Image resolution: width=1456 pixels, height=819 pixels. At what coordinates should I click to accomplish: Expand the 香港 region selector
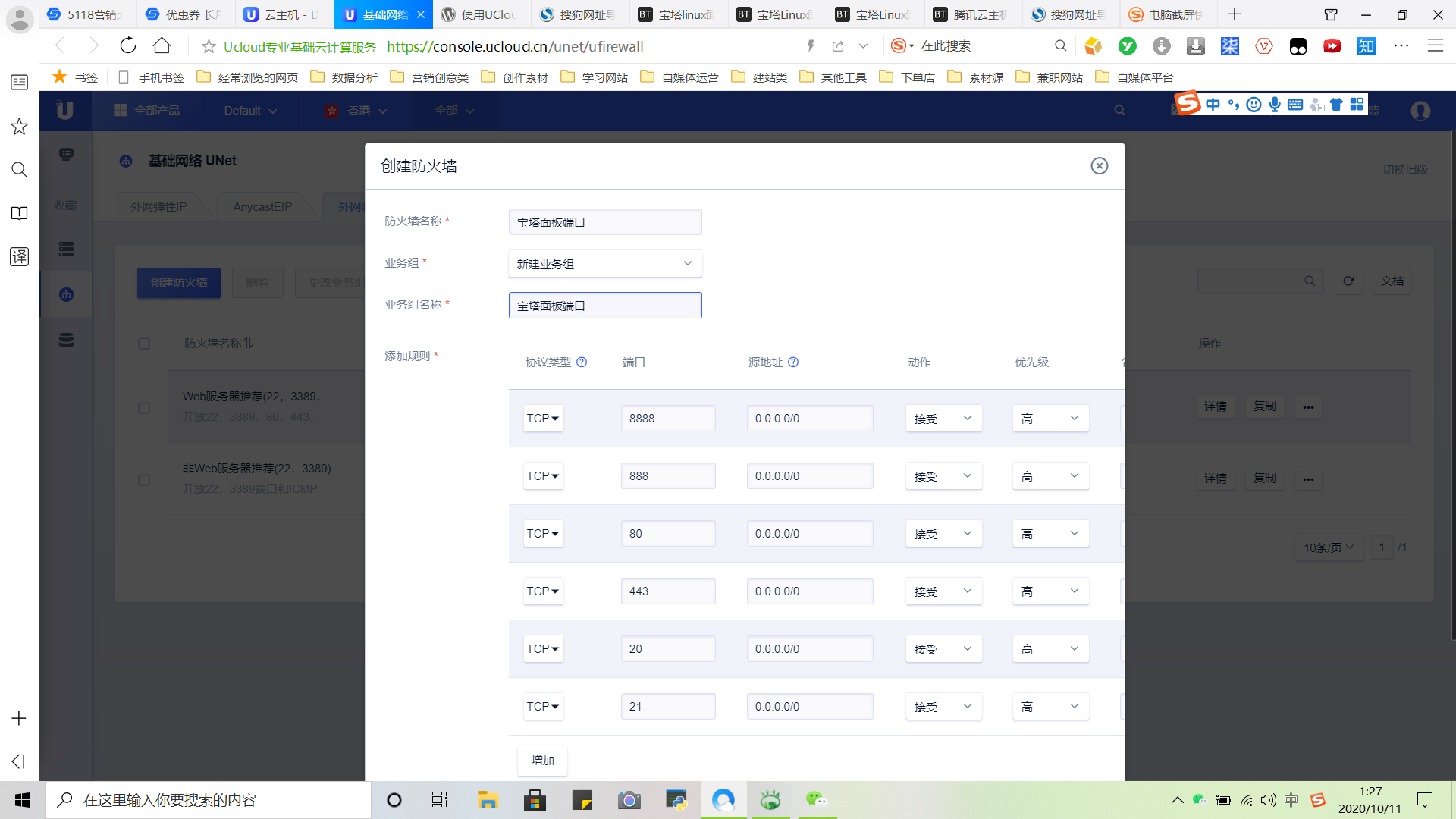tap(357, 111)
